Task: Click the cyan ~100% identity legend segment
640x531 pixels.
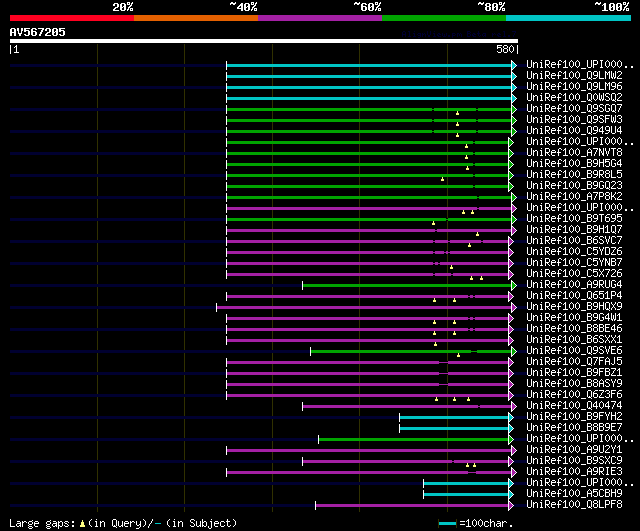Action: pos(569,18)
